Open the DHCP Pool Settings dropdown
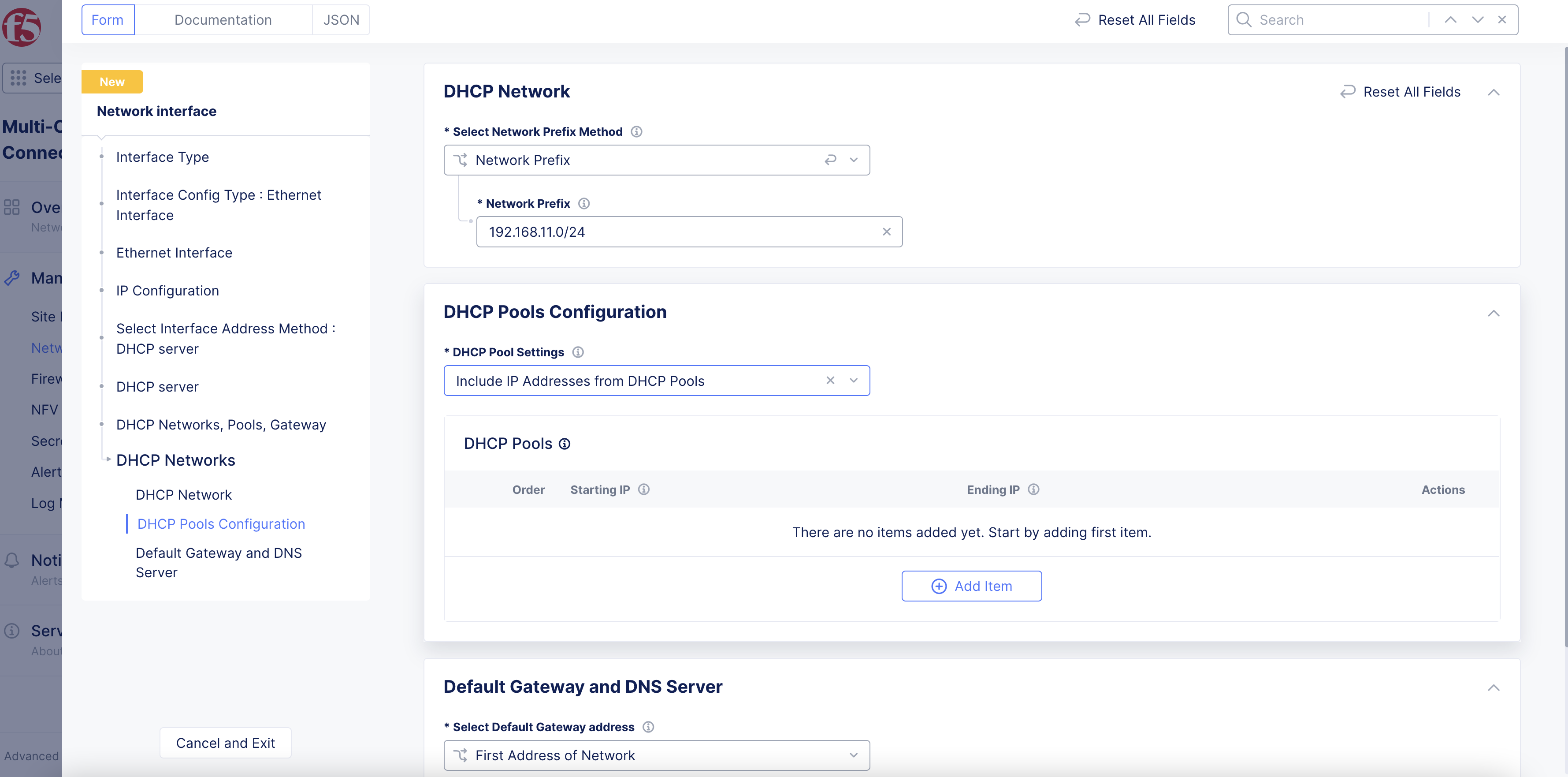 853,380
